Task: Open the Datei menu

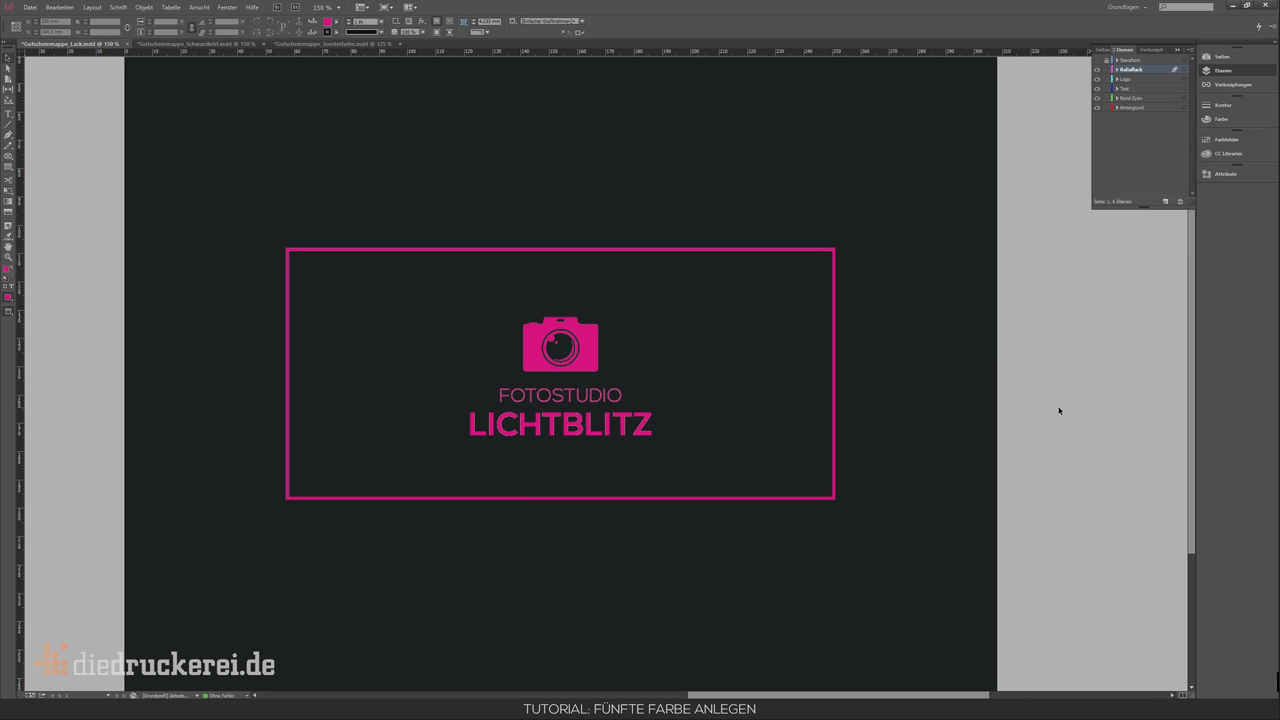Action: pos(30,7)
